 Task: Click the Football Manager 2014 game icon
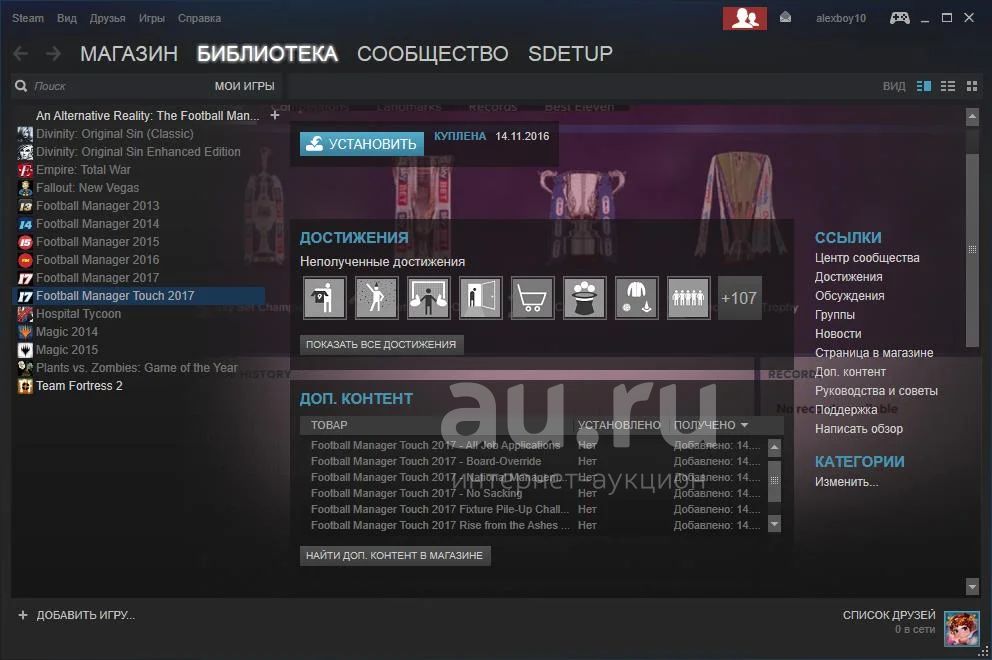pyautogui.click(x=25, y=224)
